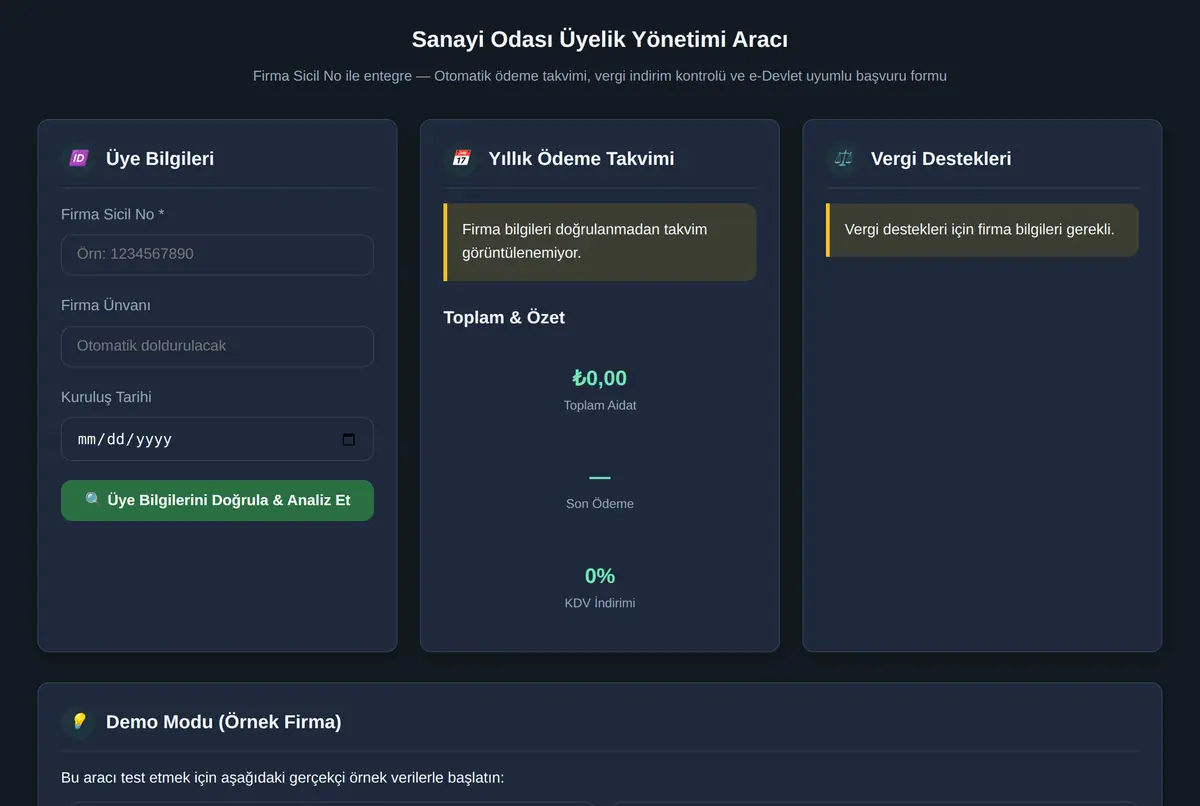Viewport: 1200px width, 806px height.
Task: Click the Demo Modu (Örnek Firma) heading
Action: [x=223, y=721]
